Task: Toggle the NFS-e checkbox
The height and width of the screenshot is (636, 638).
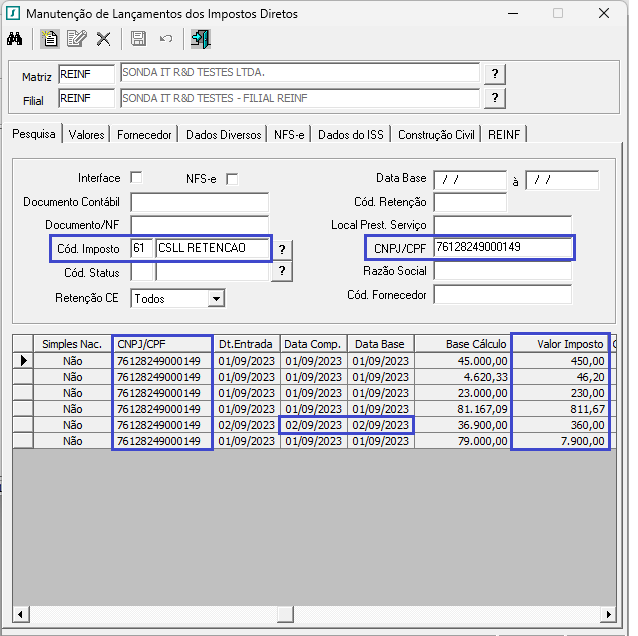Action: point(232,179)
